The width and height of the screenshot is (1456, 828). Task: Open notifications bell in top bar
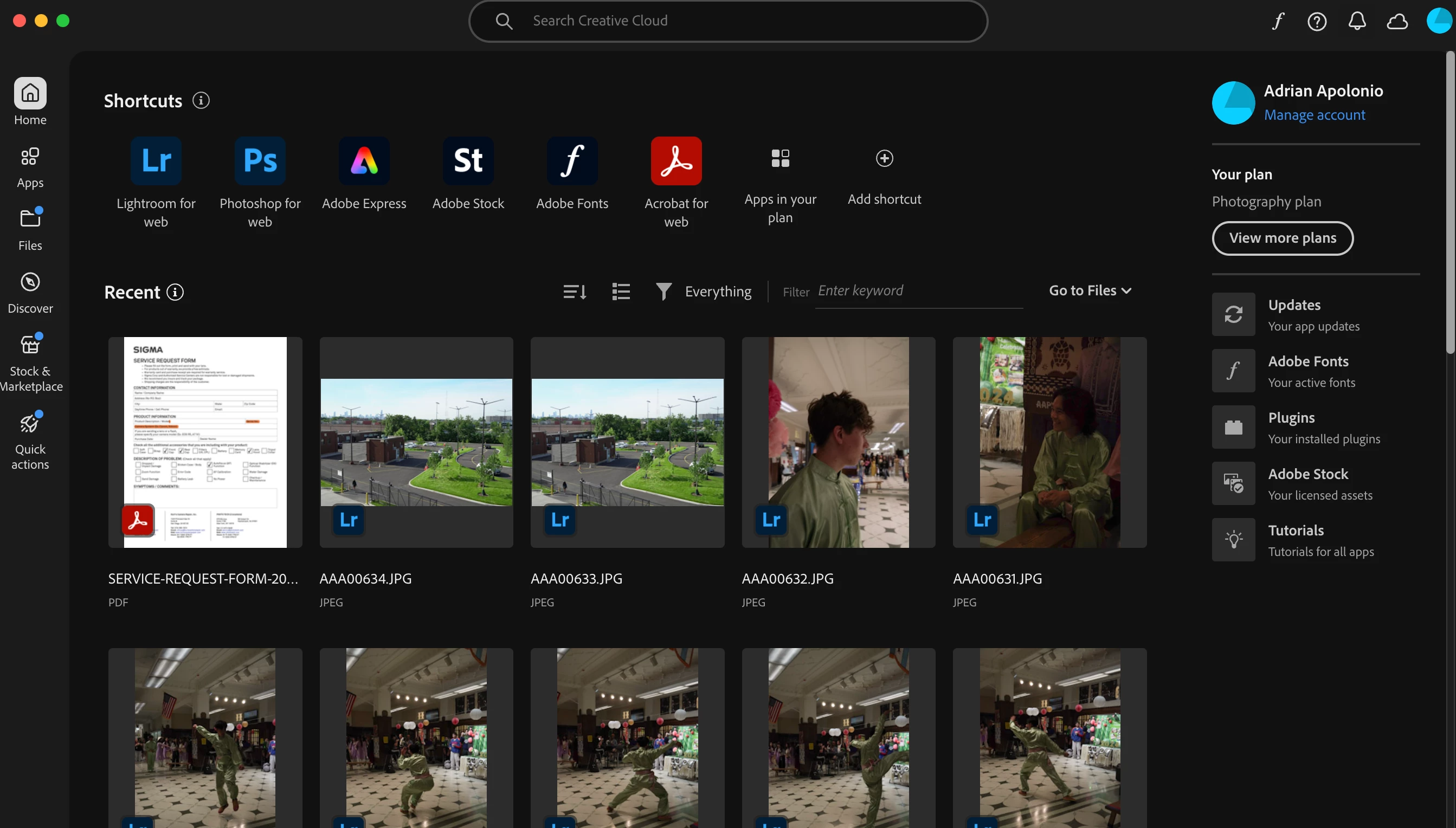(x=1357, y=22)
